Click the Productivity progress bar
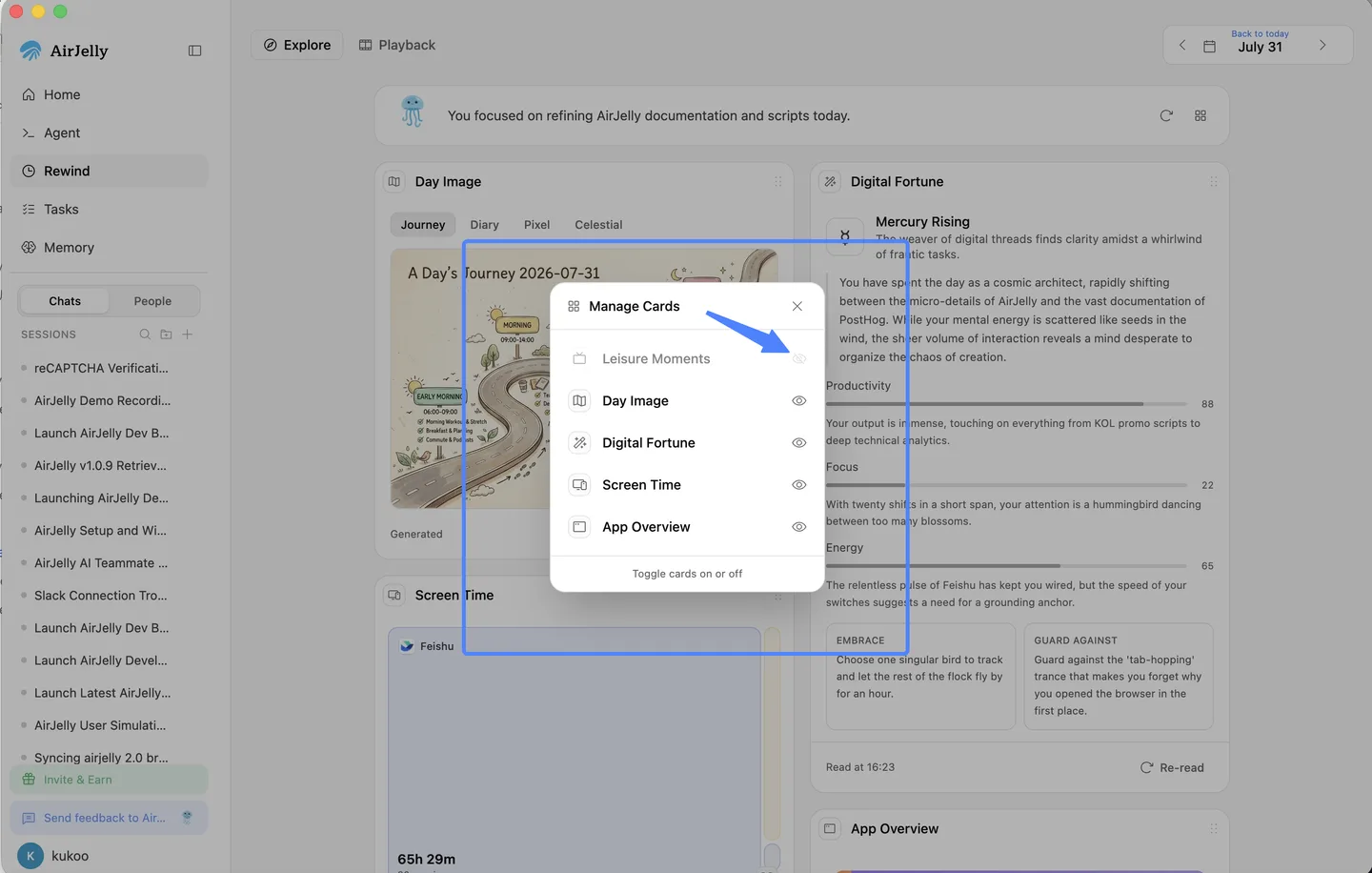The width and height of the screenshot is (1372, 873). (1006, 404)
